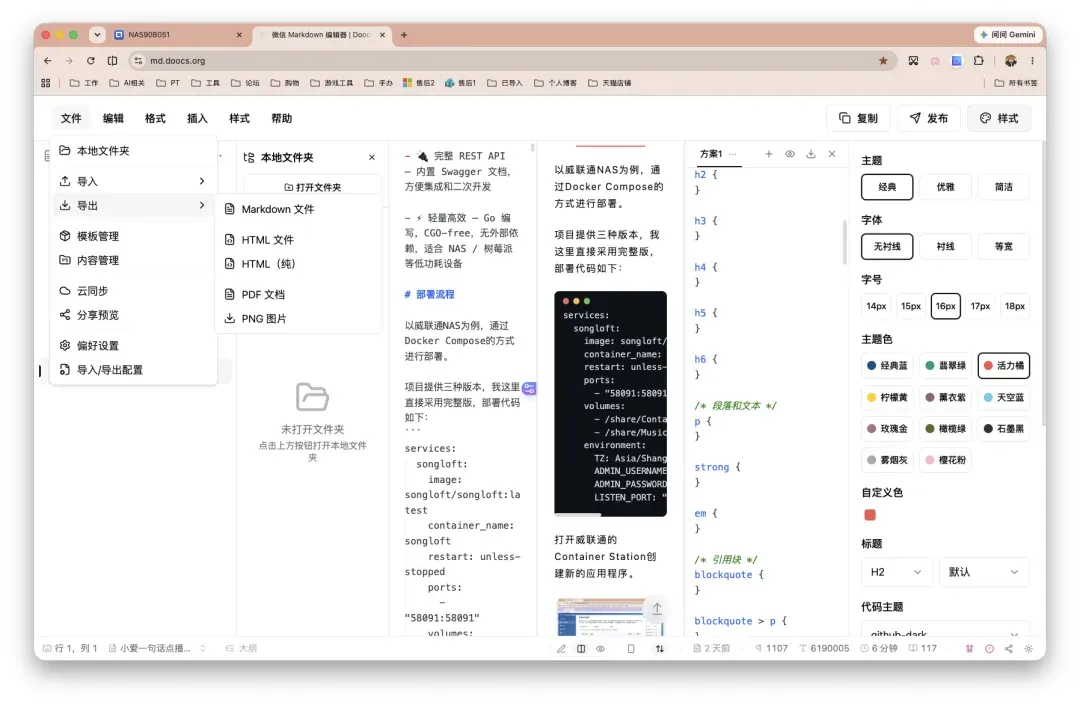Add a new CSS scheme with plus icon
The image size is (1080, 705).
(x=769, y=154)
